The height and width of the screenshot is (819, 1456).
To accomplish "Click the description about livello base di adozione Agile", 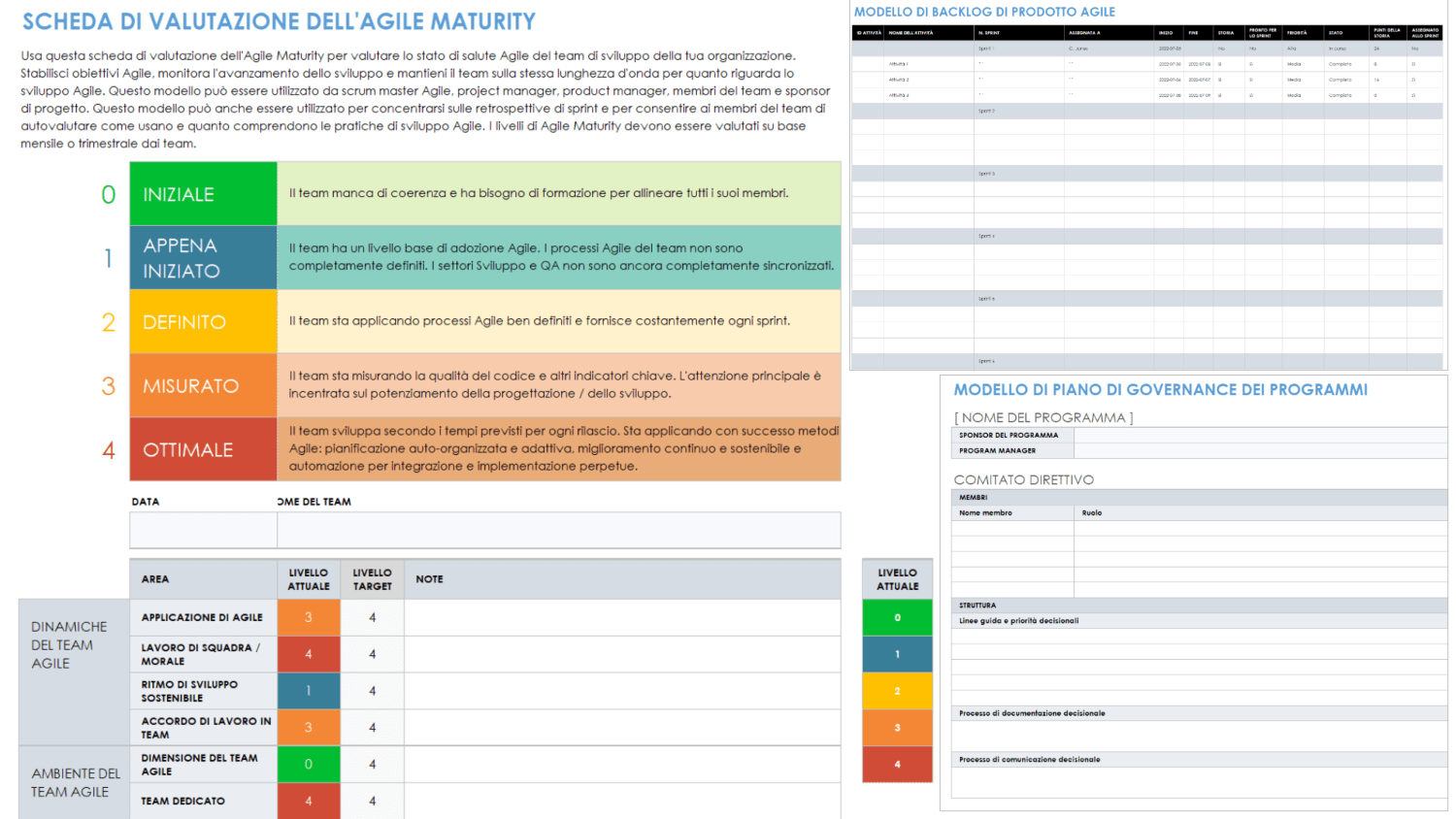I will tap(561, 257).
